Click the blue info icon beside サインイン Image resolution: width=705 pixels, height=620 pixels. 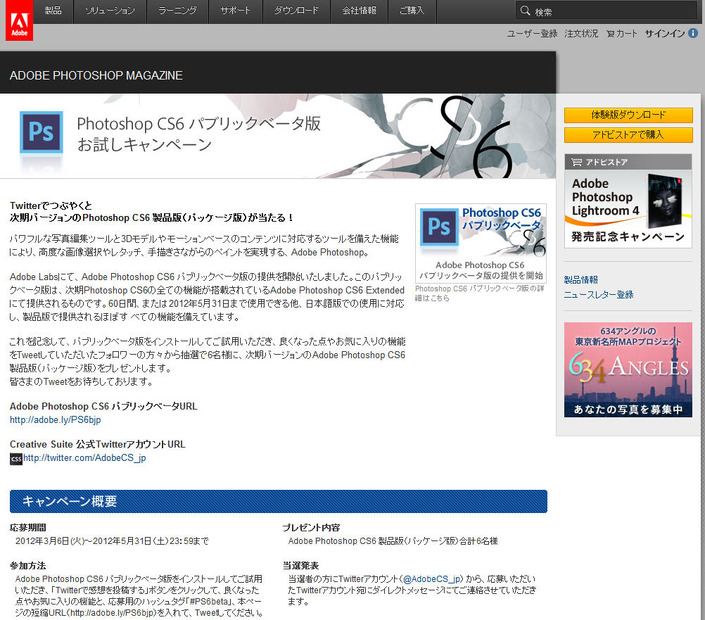pos(693,33)
